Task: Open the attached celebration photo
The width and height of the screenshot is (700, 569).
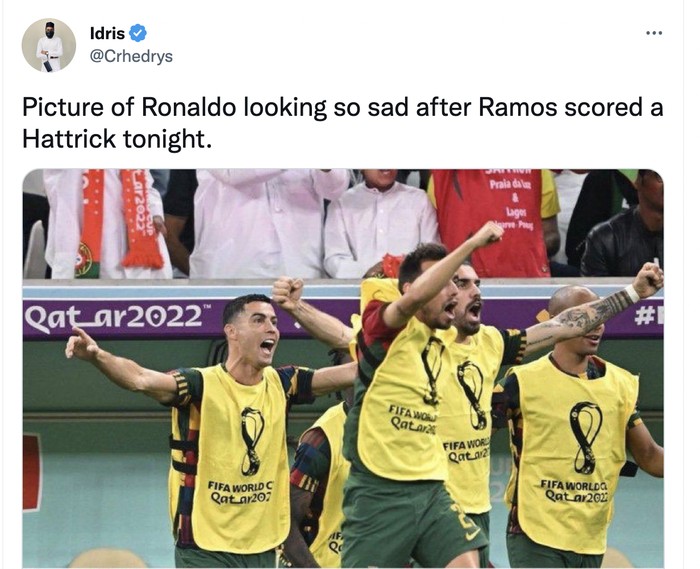Action: [x=343, y=368]
